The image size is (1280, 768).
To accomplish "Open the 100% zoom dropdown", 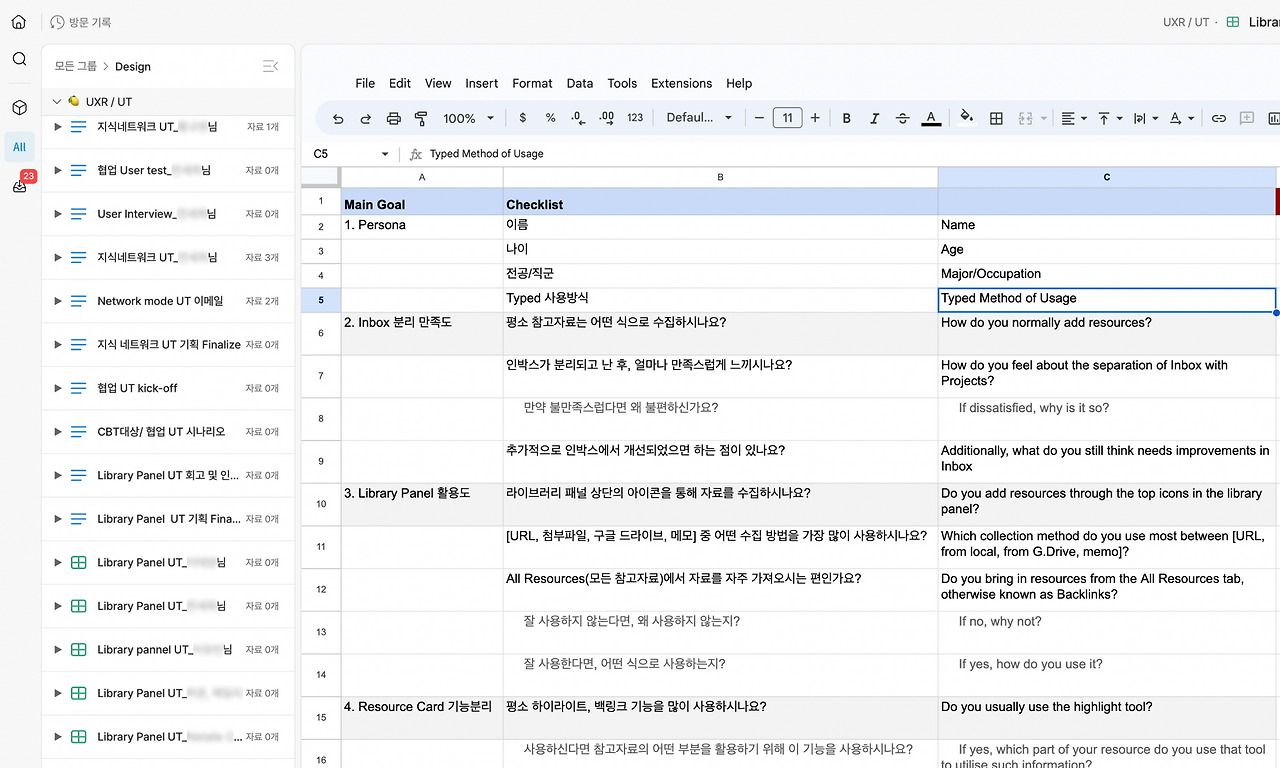I will click(x=469, y=118).
